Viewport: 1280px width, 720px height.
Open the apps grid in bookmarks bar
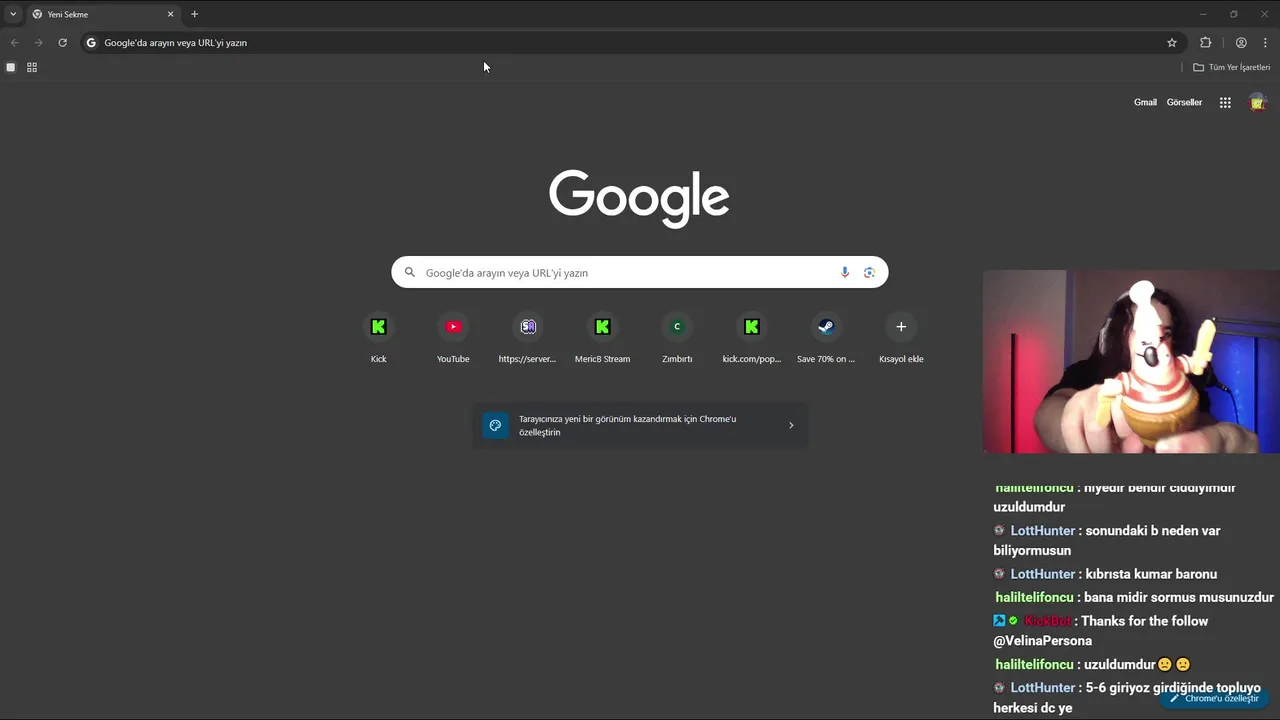click(32, 67)
